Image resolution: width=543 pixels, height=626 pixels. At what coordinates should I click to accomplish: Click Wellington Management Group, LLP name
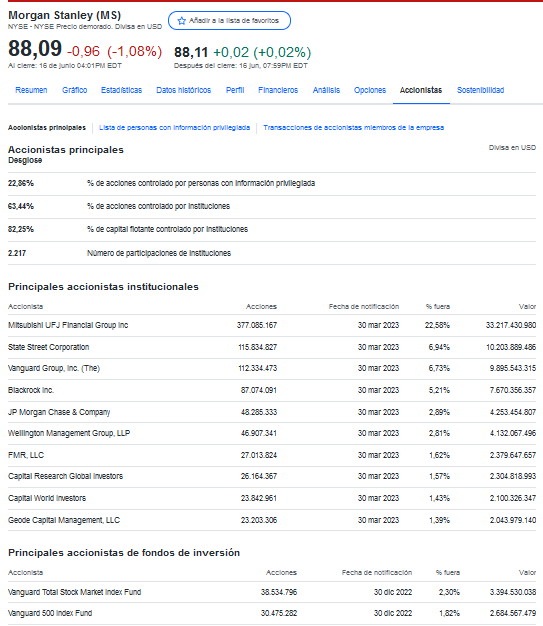click(x=69, y=434)
